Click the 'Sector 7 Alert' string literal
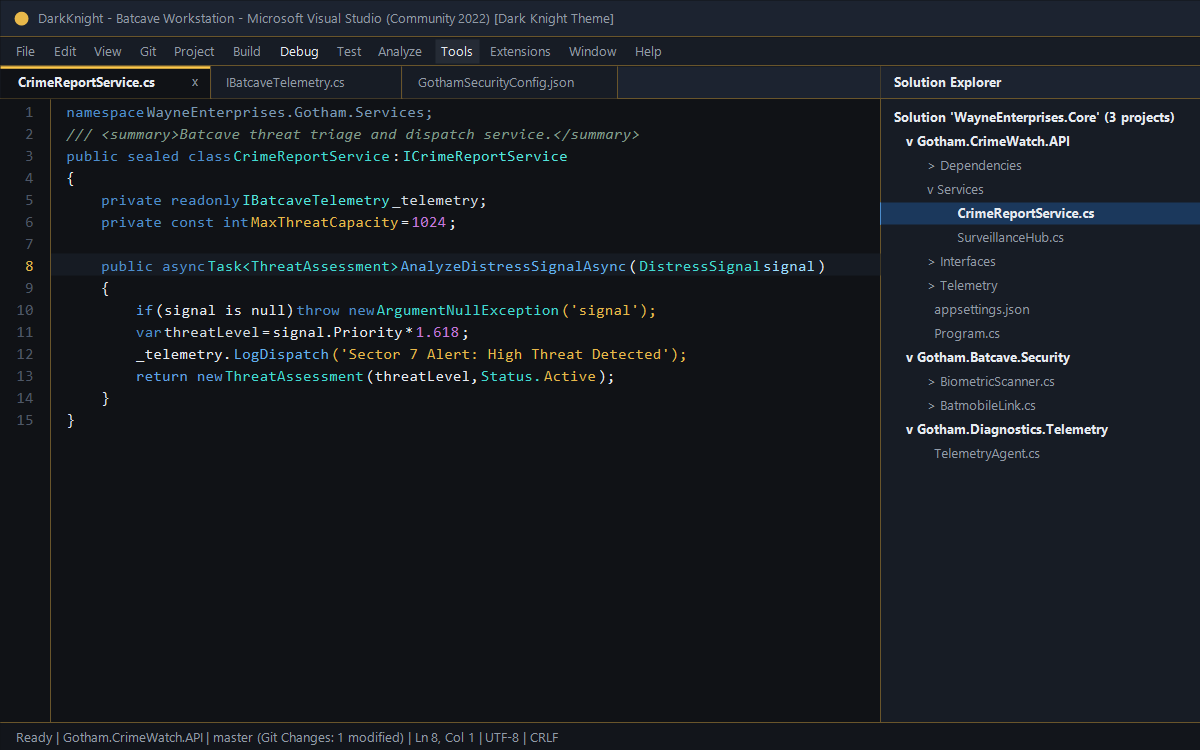The image size is (1200, 750). (x=507, y=354)
